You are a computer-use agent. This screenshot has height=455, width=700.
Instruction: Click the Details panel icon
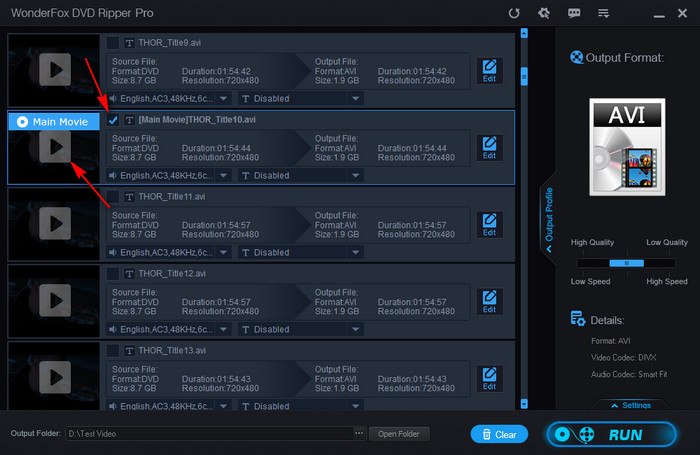coord(578,319)
